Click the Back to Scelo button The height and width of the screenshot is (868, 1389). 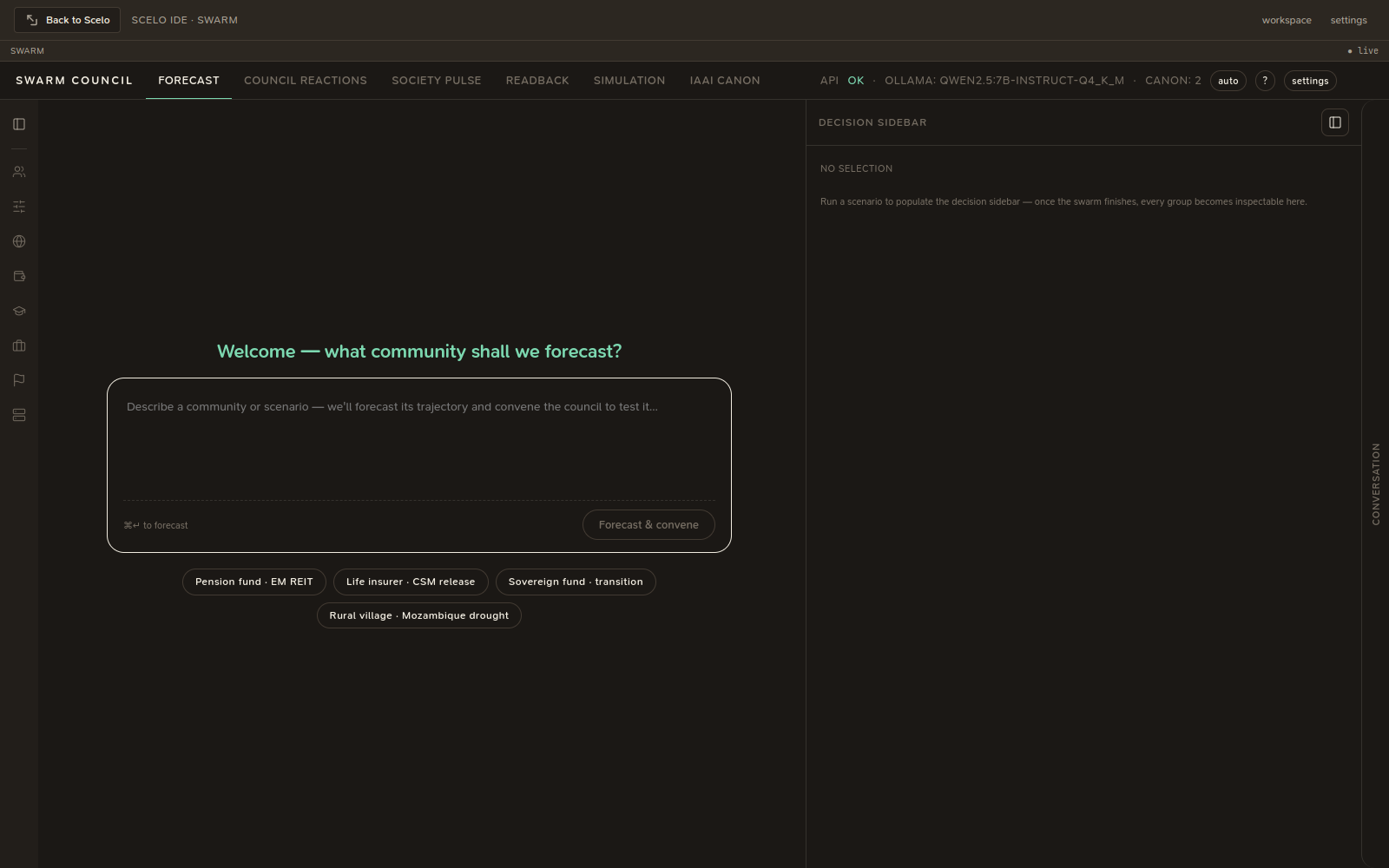(x=67, y=20)
